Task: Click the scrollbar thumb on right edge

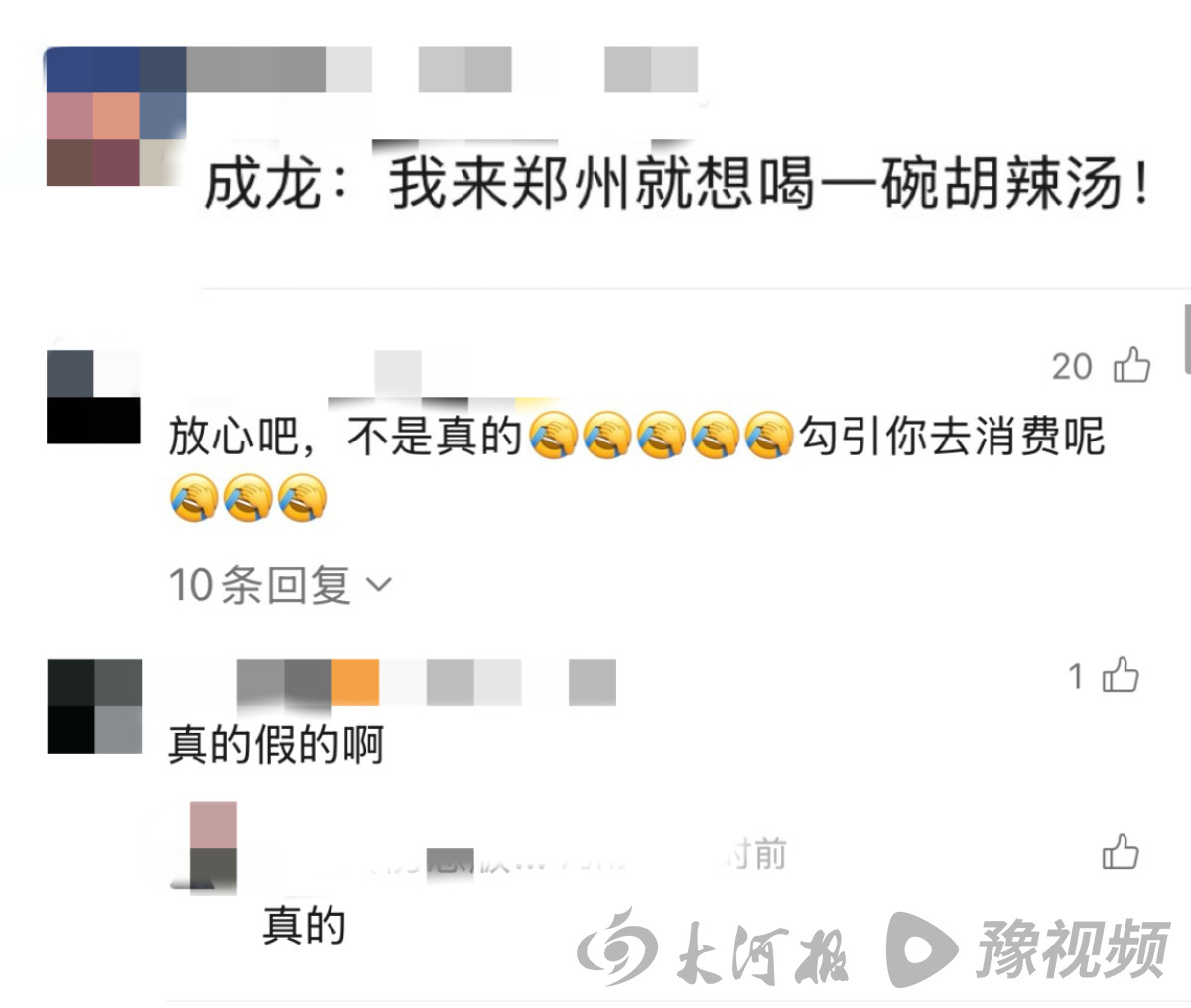Action: (1187, 339)
